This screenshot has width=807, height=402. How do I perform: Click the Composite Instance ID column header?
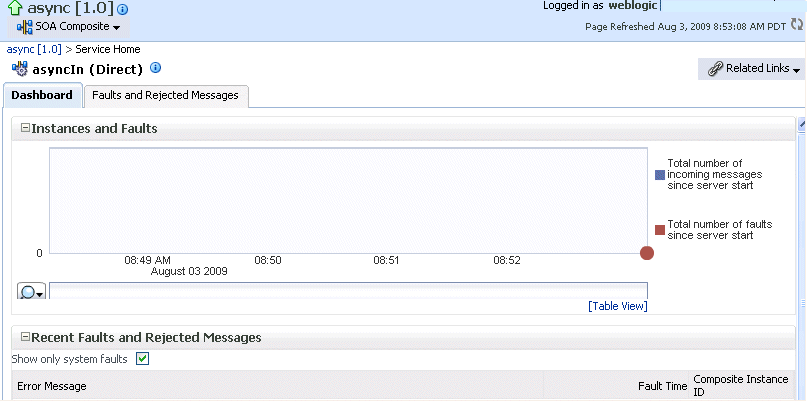pos(741,386)
